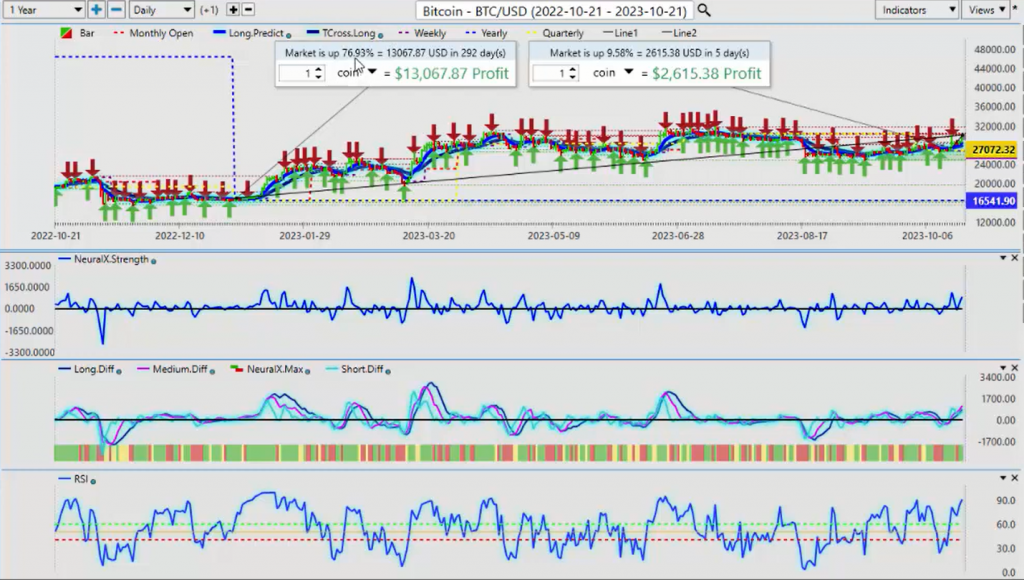Screen dimensions: 1024x580
Task: Click the Short.Diff legend label
Action: click(362, 369)
